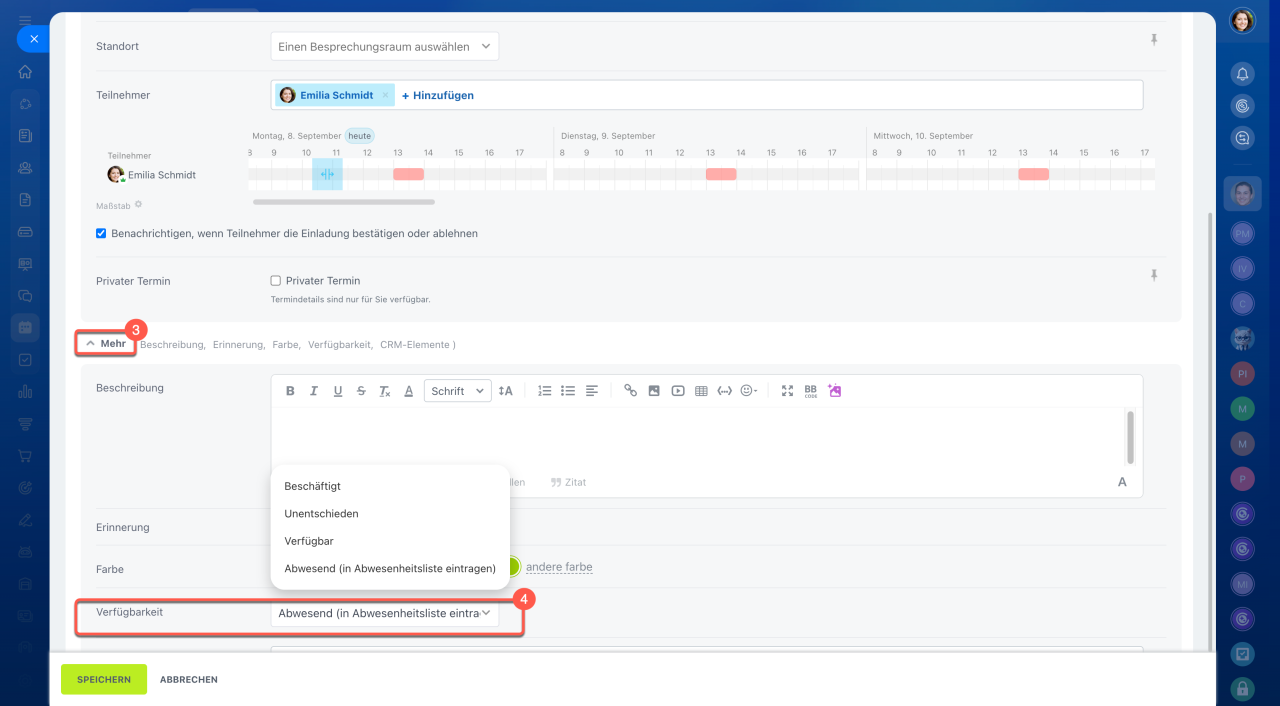The width and height of the screenshot is (1280, 706).
Task: Toggle editor toolbar with A icon
Action: [1122, 482]
